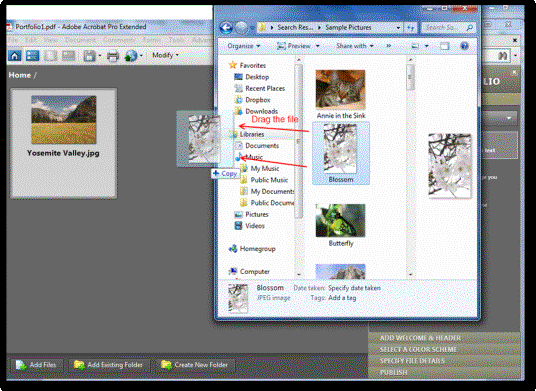The image size is (536, 391).
Task: Open the view options dropdown arrow
Action: tap(426, 46)
